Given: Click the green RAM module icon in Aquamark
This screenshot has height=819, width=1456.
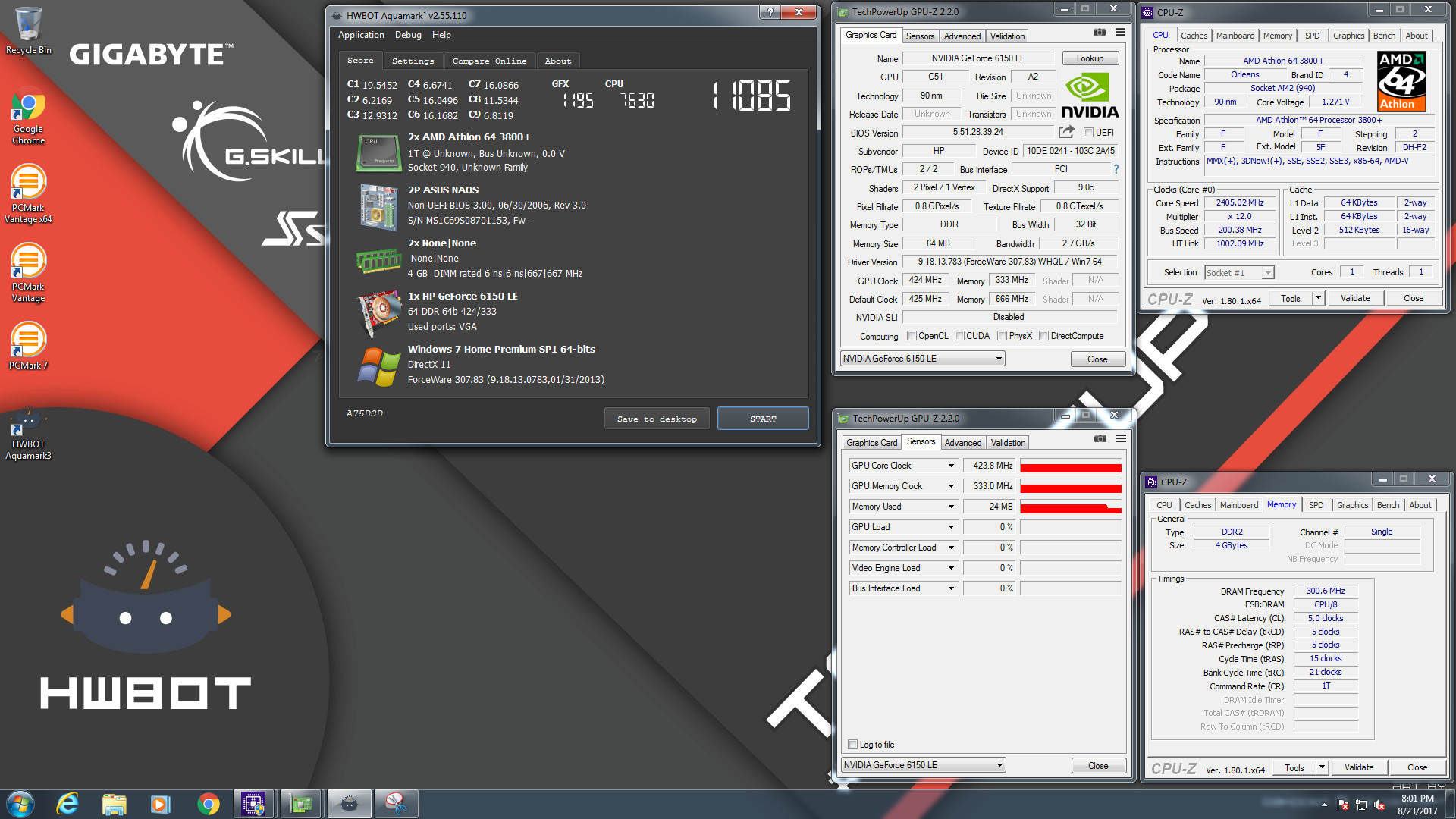Looking at the screenshot, I should [378, 260].
